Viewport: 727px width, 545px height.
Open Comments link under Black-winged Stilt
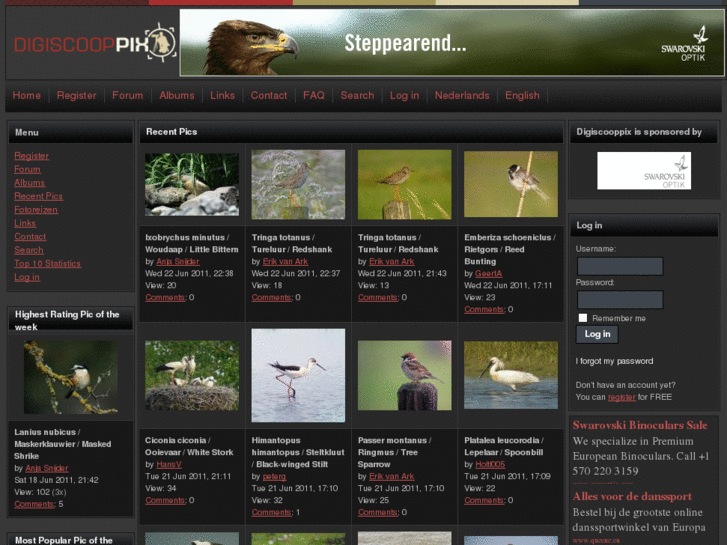[271, 512]
